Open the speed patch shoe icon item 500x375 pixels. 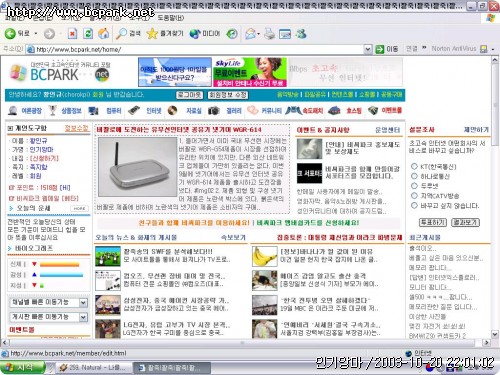pos(304,110)
